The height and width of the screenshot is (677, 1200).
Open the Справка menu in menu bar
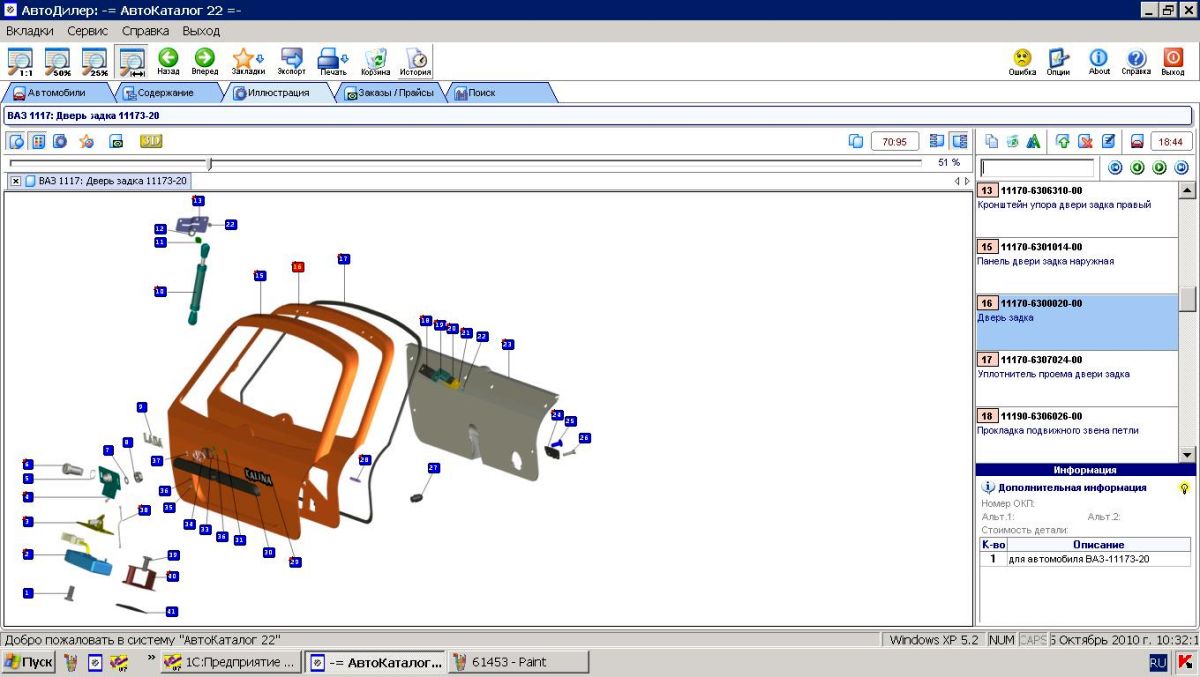[146, 31]
